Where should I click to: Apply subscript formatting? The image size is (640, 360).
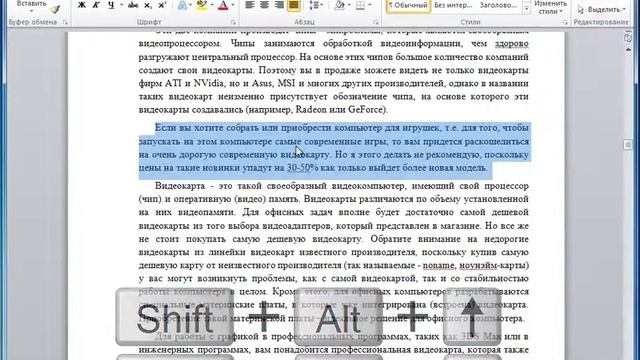click(148, 5)
